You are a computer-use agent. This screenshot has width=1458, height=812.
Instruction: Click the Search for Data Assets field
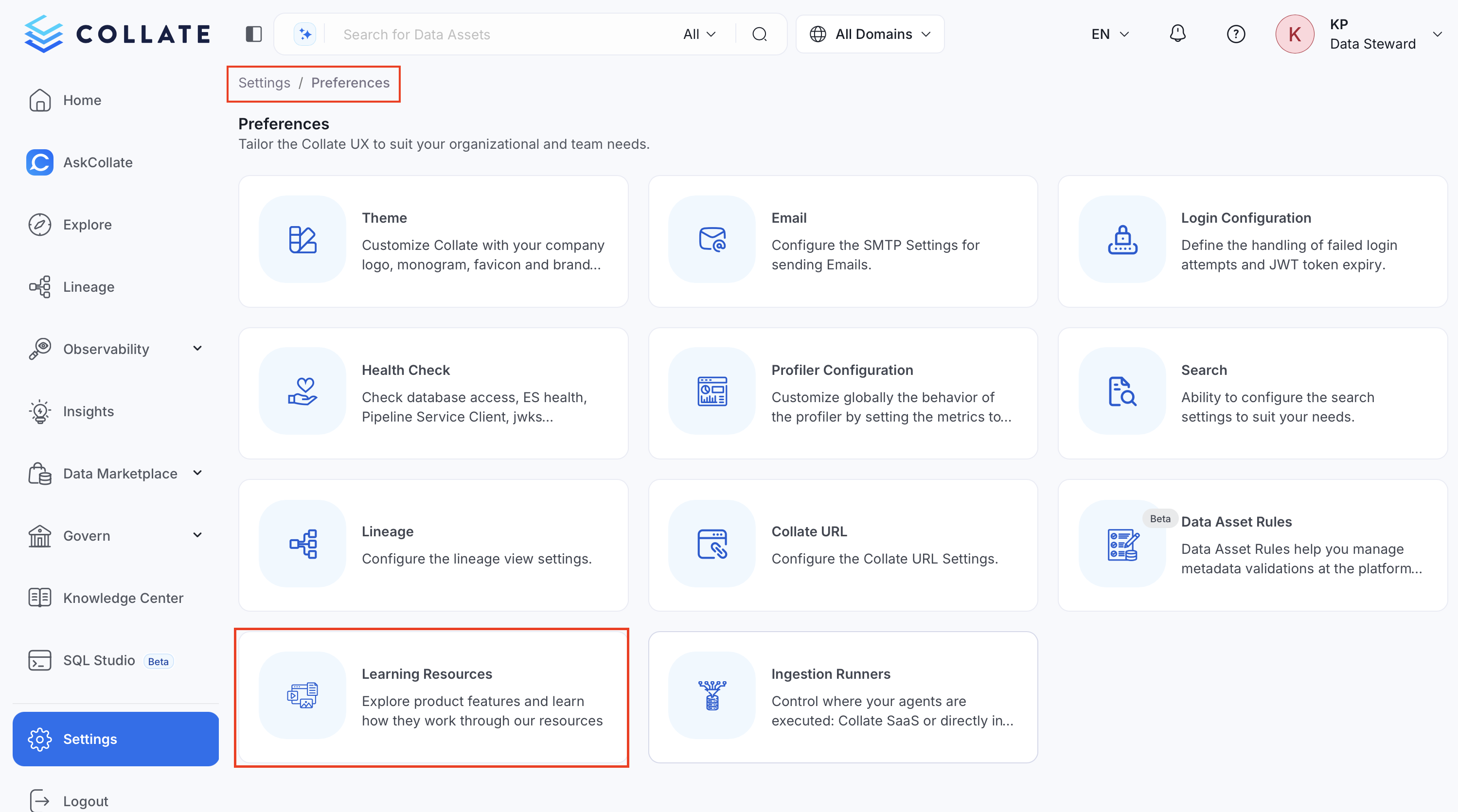tap(504, 35)
